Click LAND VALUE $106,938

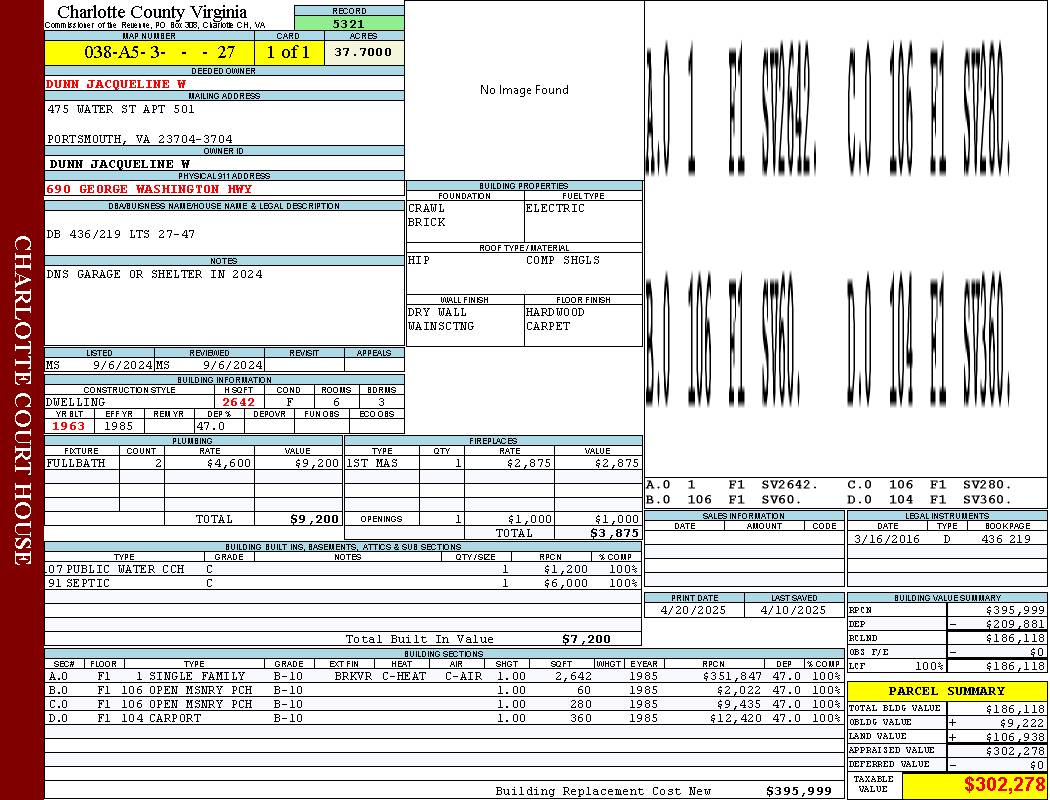click(1015, 736)
